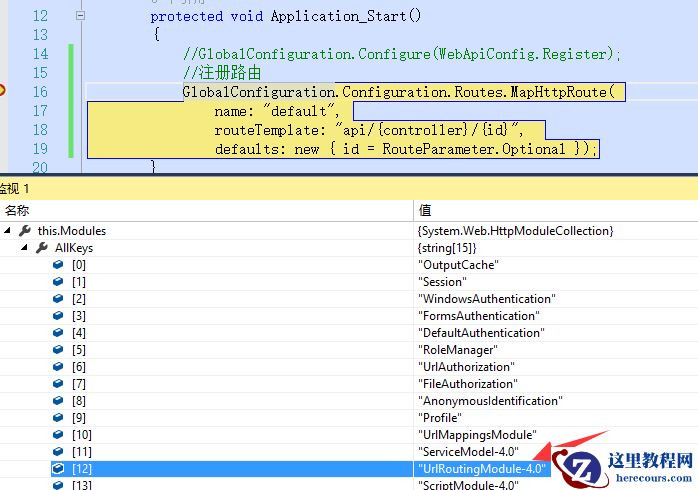Click Application_Start in the method signature

(x=338, y=16)
